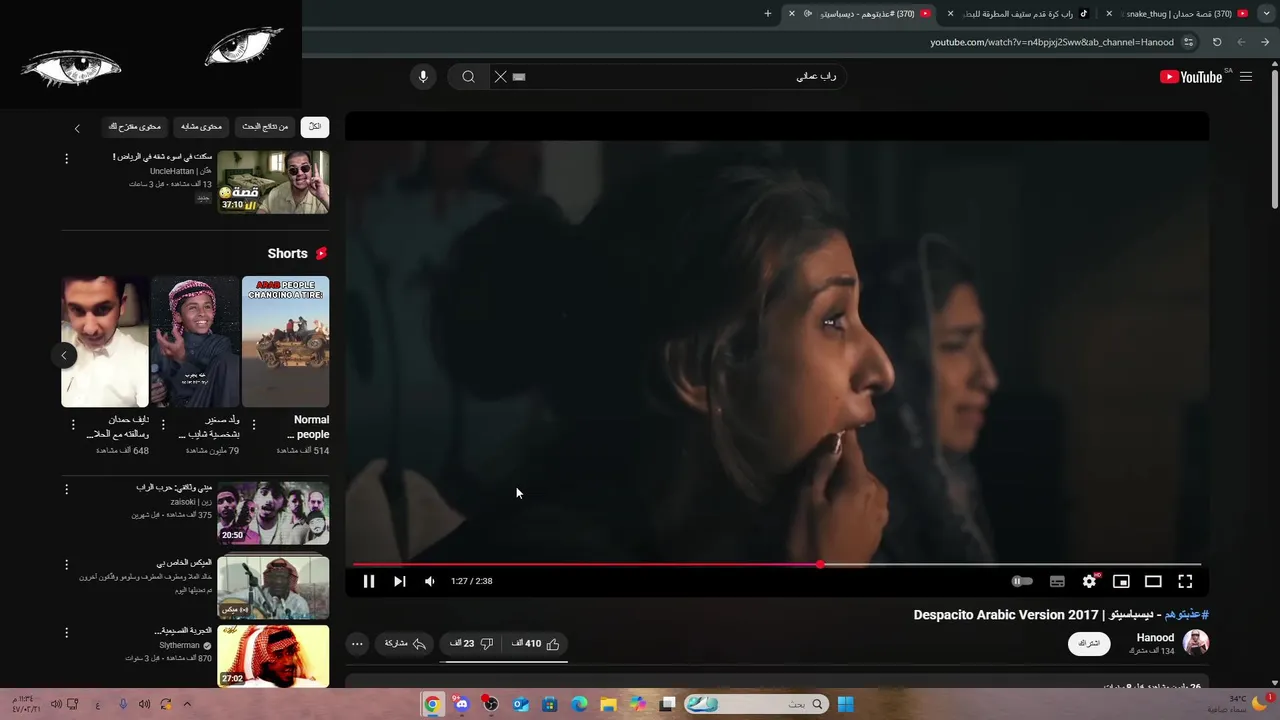Viewport: 1280px width, 720px height.
Task: Select the الكل filter chip
Action: click(315, 127)
